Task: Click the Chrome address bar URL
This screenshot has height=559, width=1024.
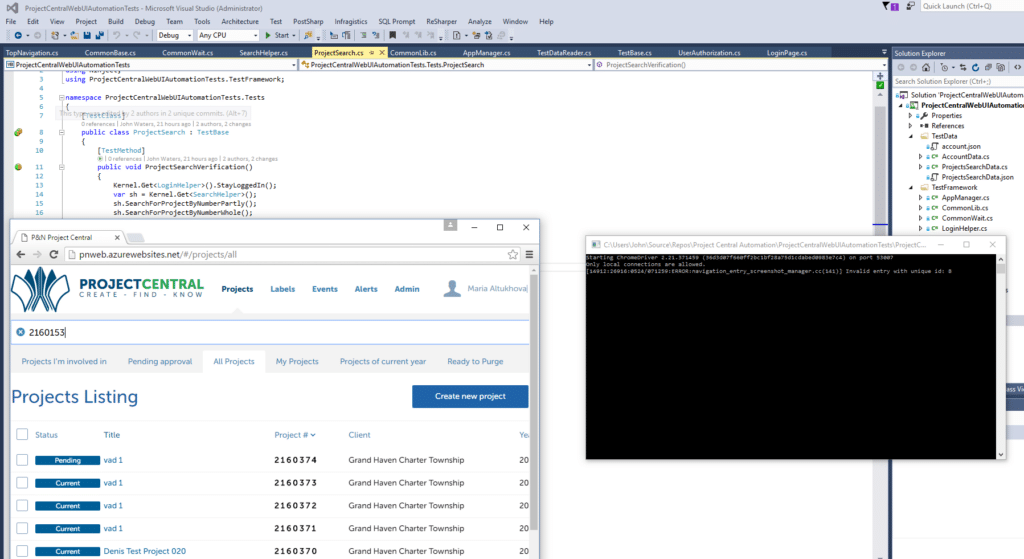Action: coord(157,255)
